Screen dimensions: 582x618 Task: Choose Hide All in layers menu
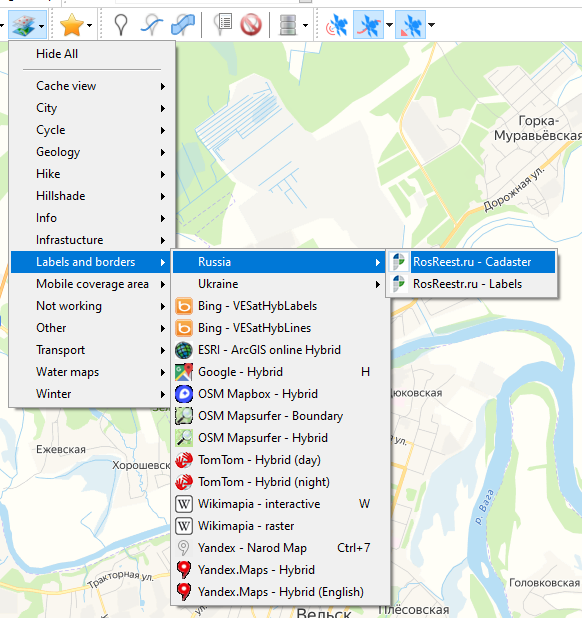click(92, 54)
